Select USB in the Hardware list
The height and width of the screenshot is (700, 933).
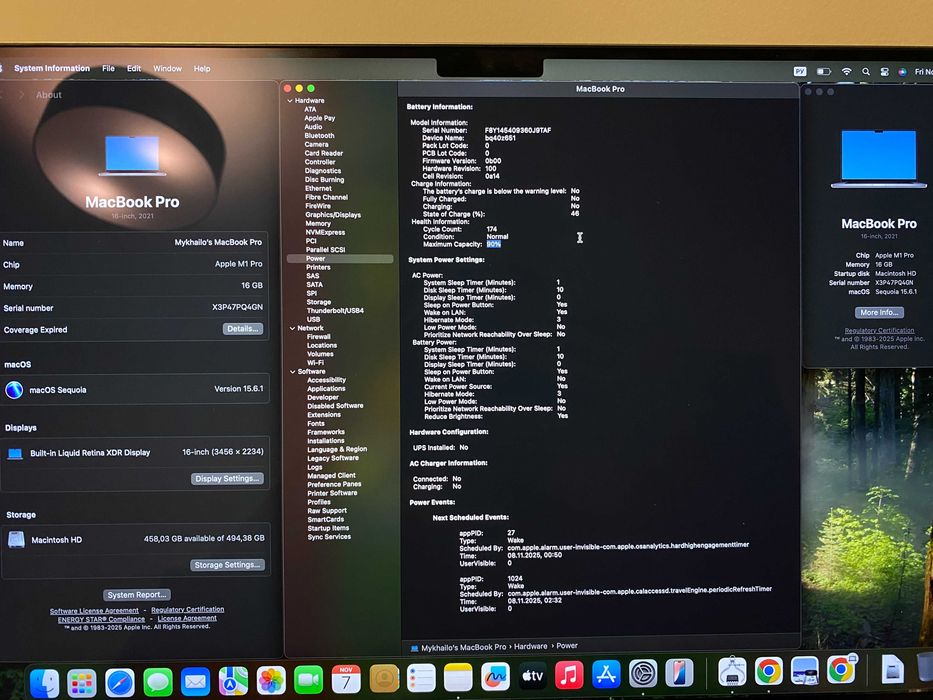(314, 319)
